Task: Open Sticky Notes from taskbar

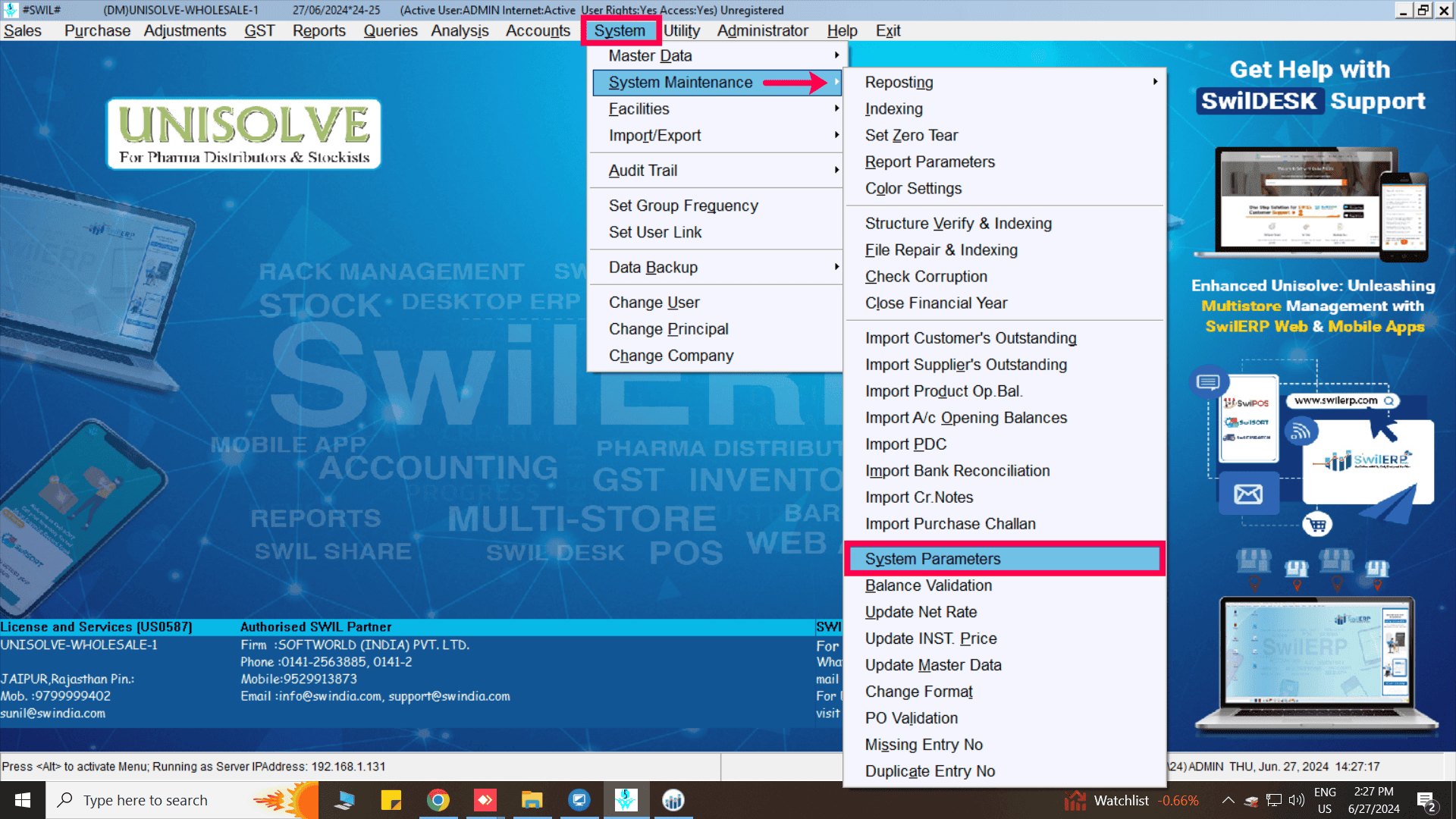Action: 391,800
